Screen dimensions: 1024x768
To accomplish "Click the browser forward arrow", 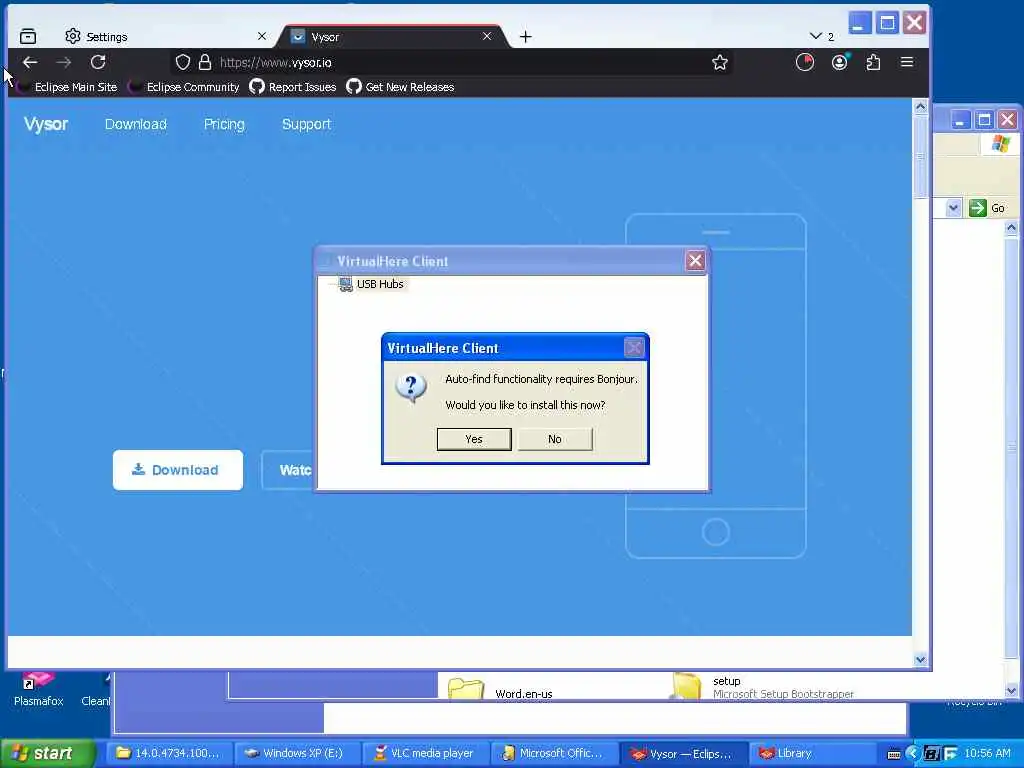I will [63, 63].
